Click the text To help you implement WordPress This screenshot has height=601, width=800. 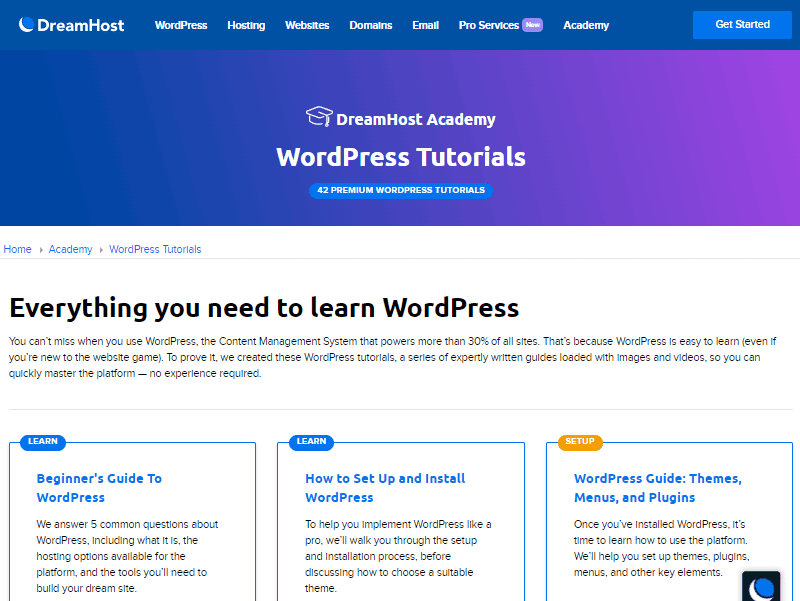coord(398,556)
